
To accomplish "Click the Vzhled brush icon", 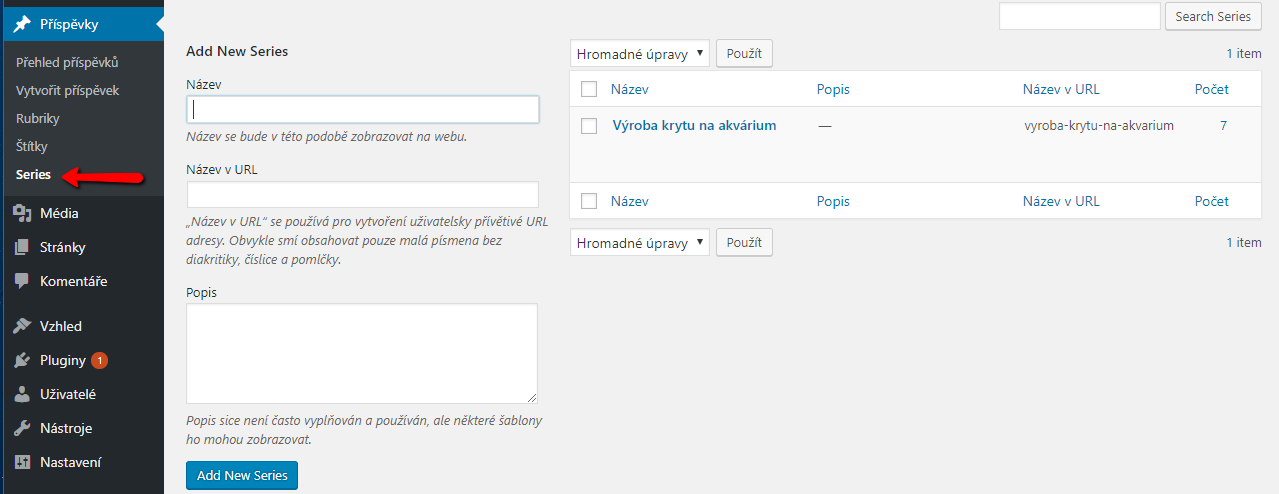I will (x=22, y=326).
